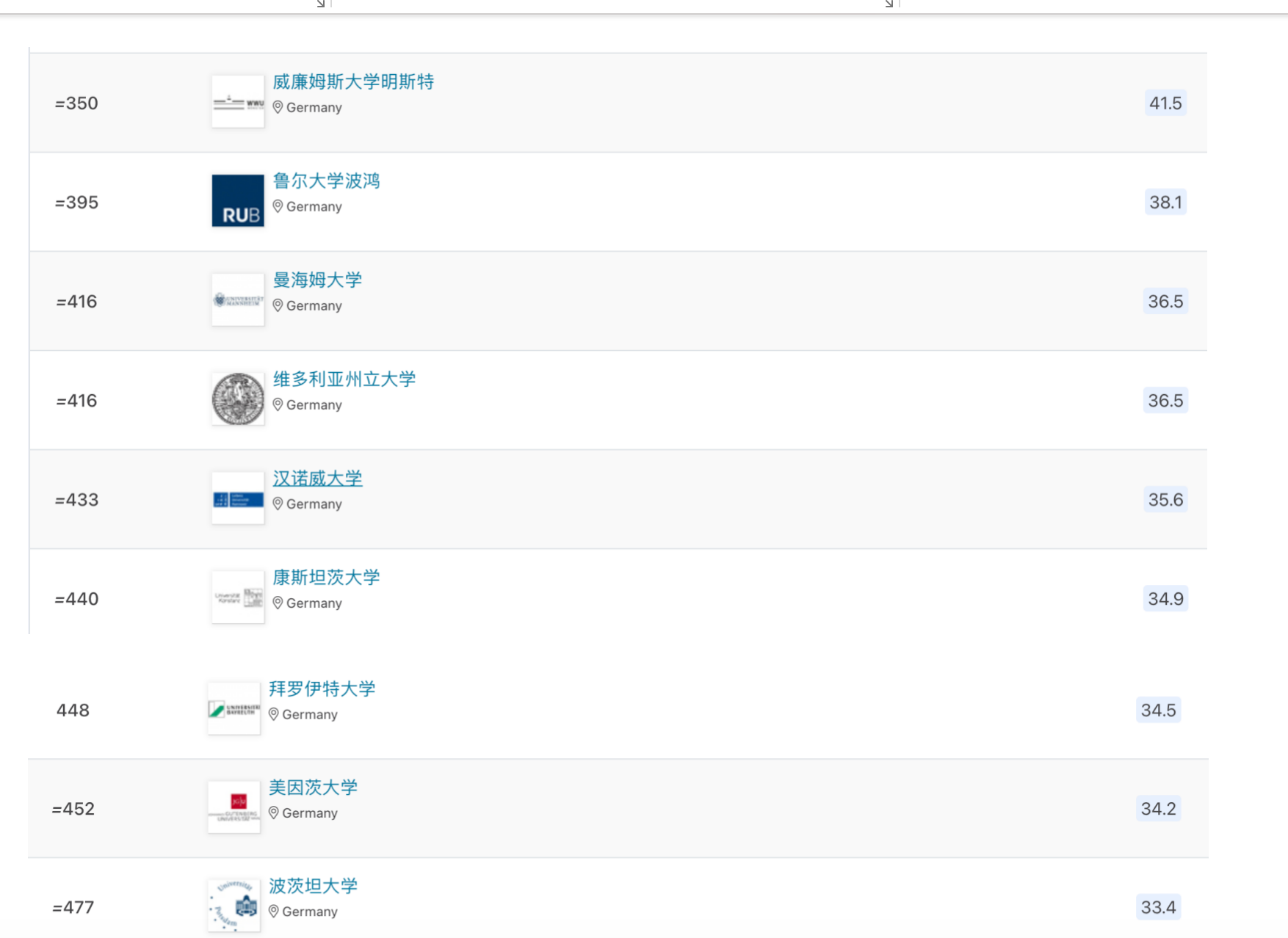Click the =416 rank beside 维多利亚州立大学
Image resolution: width=1288 pixels, height=938 pixels.
(76, 400)
